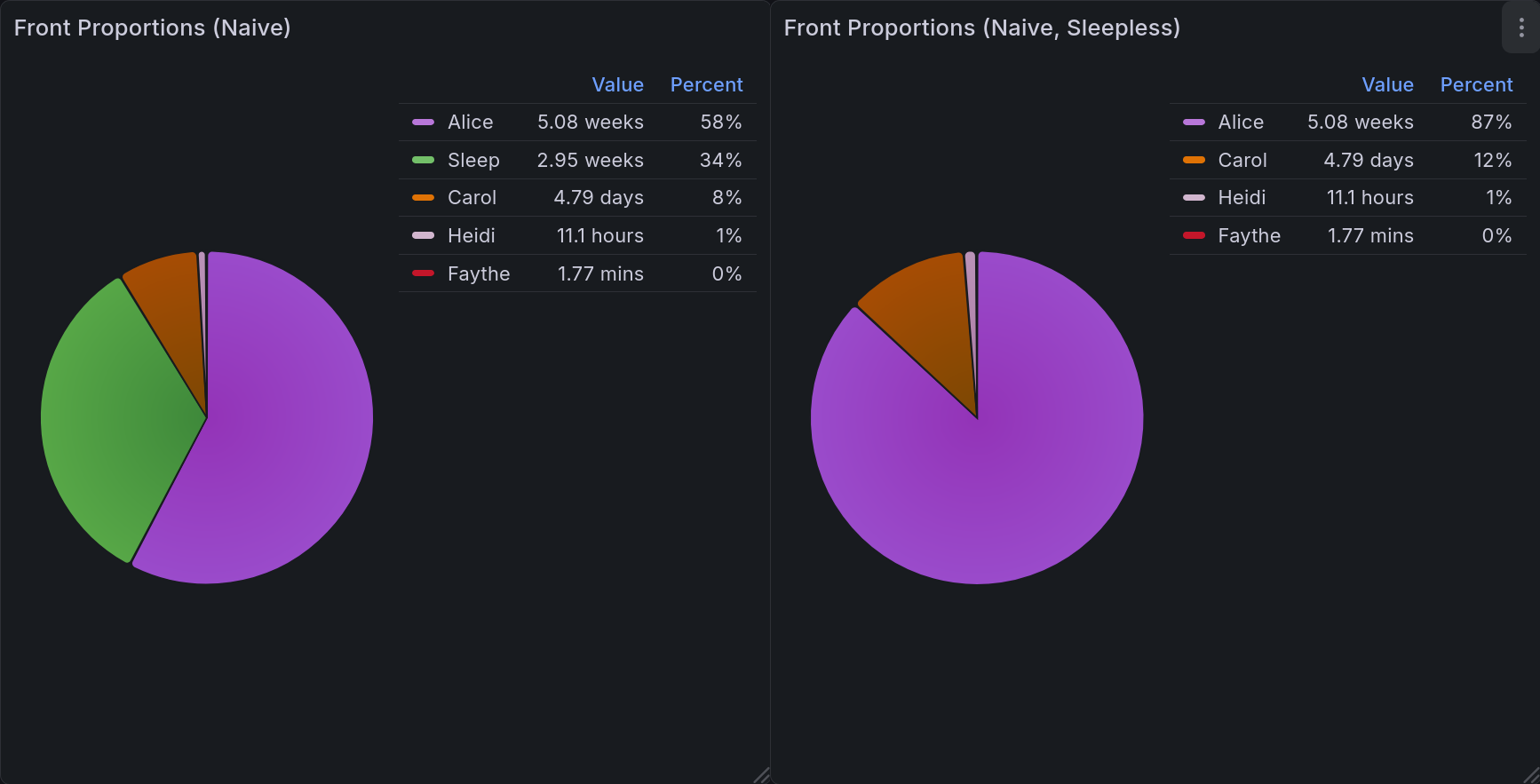Viewport: 1540px width, 784px height.
Task: Toggle the Carol series in right panel legend
Action: click(1242, 160)
